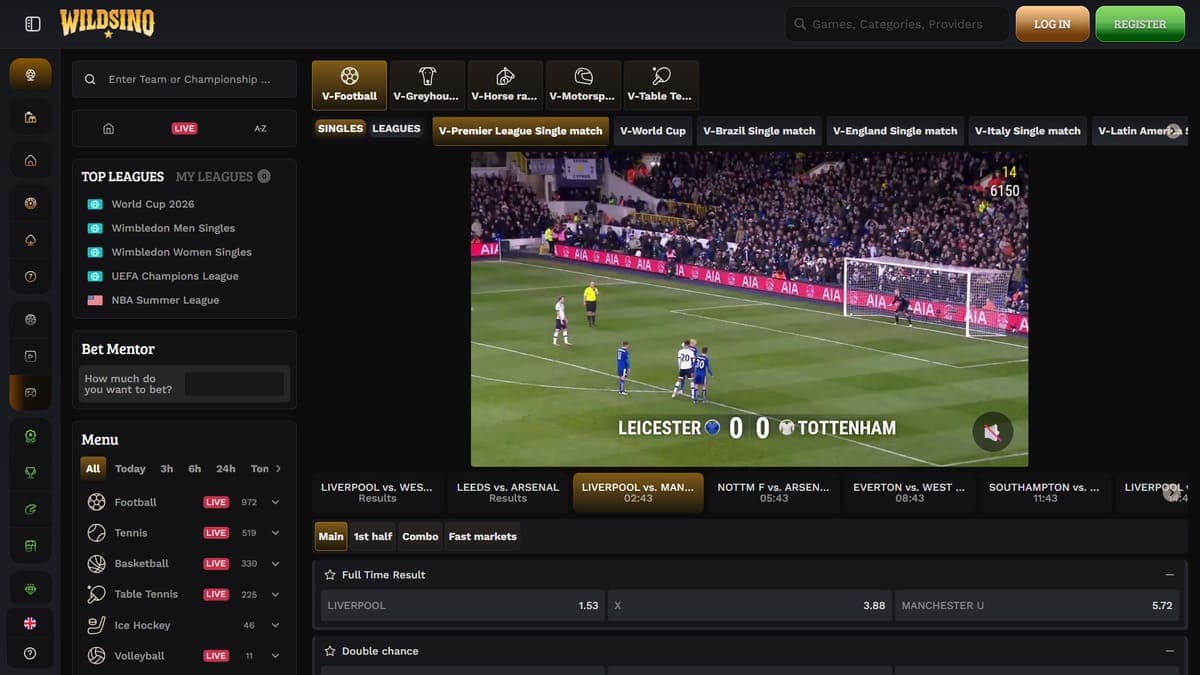Open the MY LEAGUES tab
Viewport: 1200px width, 675px height.
pos(223,176)
